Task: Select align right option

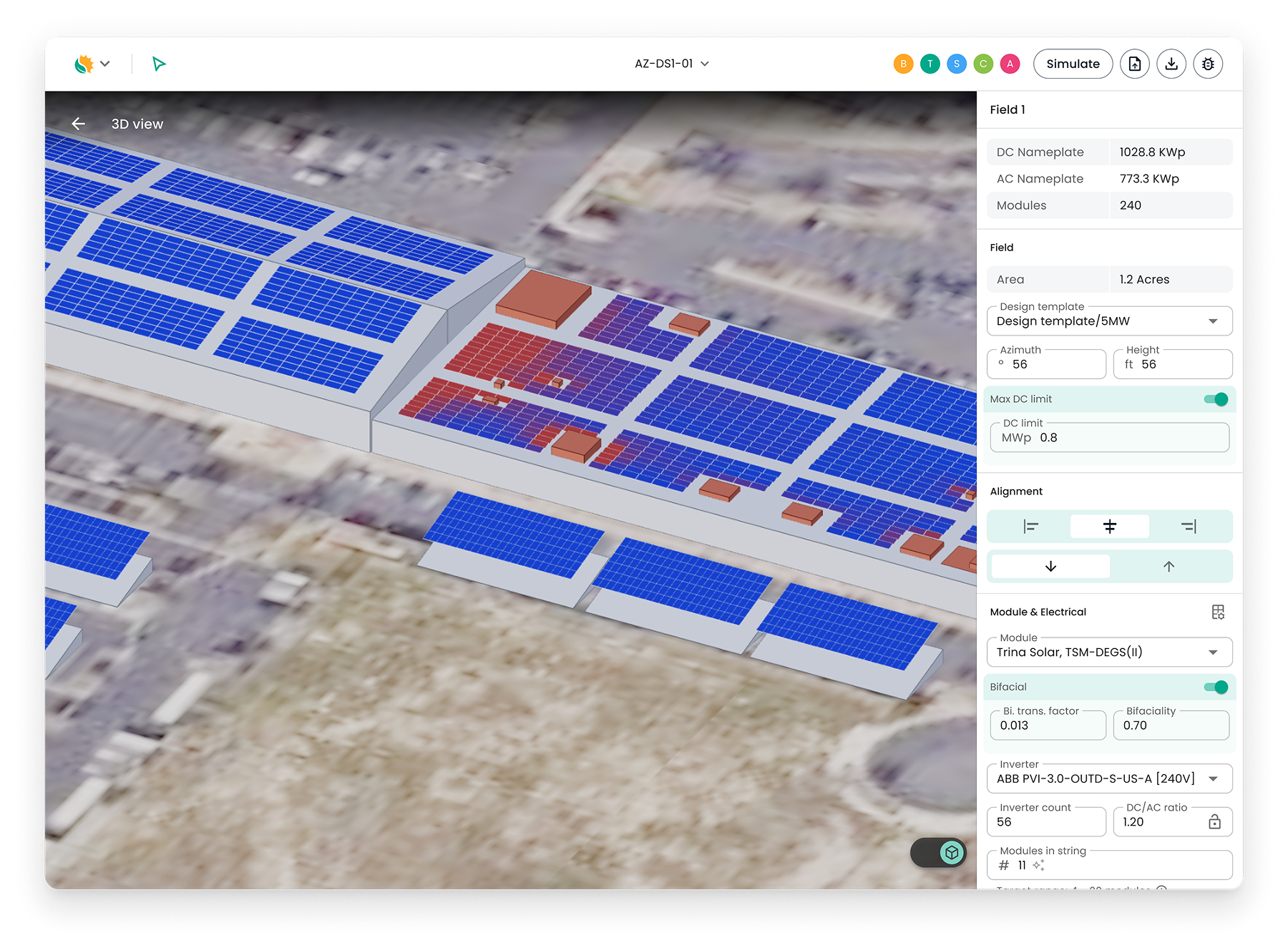Action: (x=1189, y=527)
